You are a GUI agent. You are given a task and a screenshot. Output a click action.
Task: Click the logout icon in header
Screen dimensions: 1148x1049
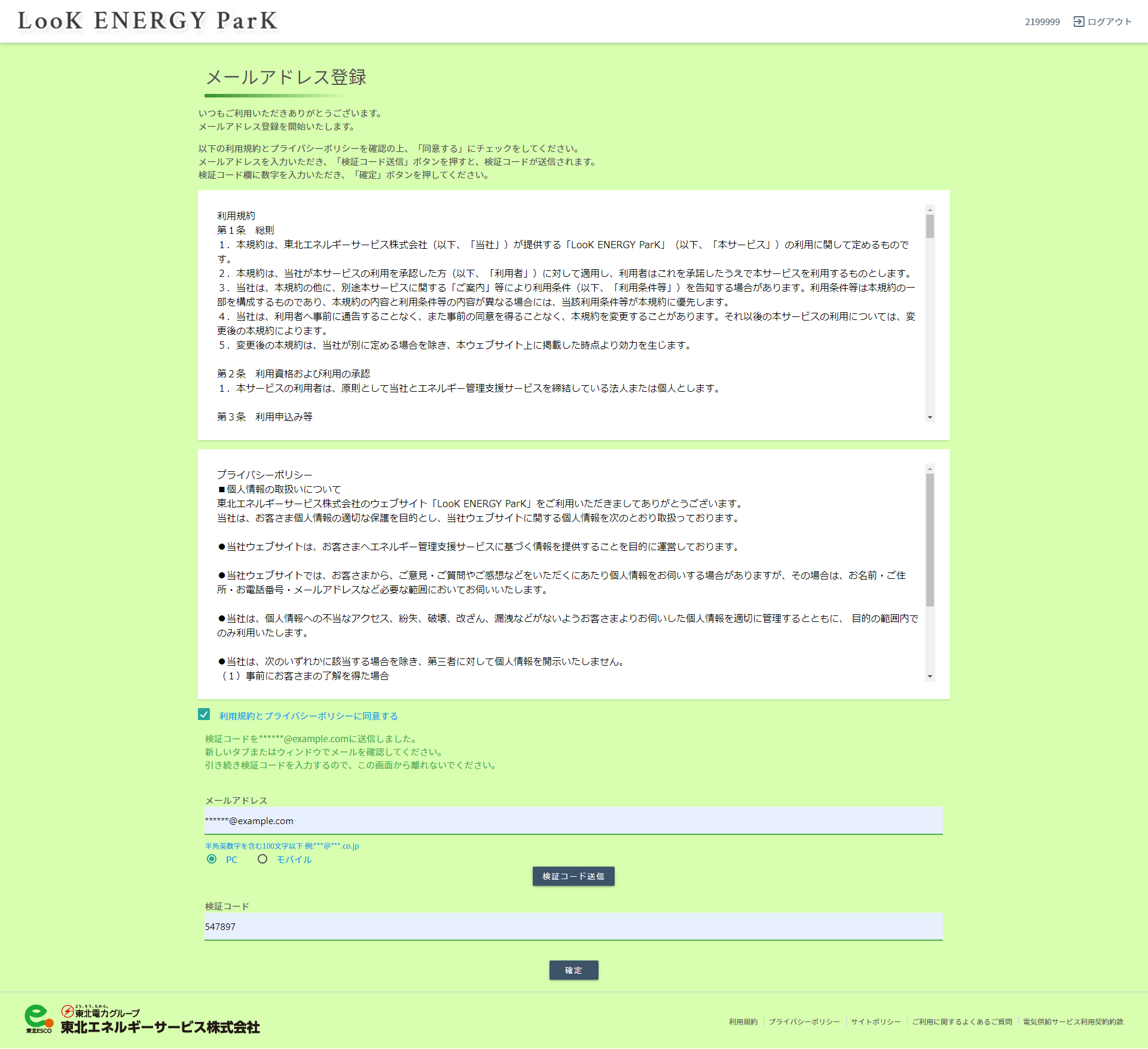pyautogui.click(x=1079, y=22)
